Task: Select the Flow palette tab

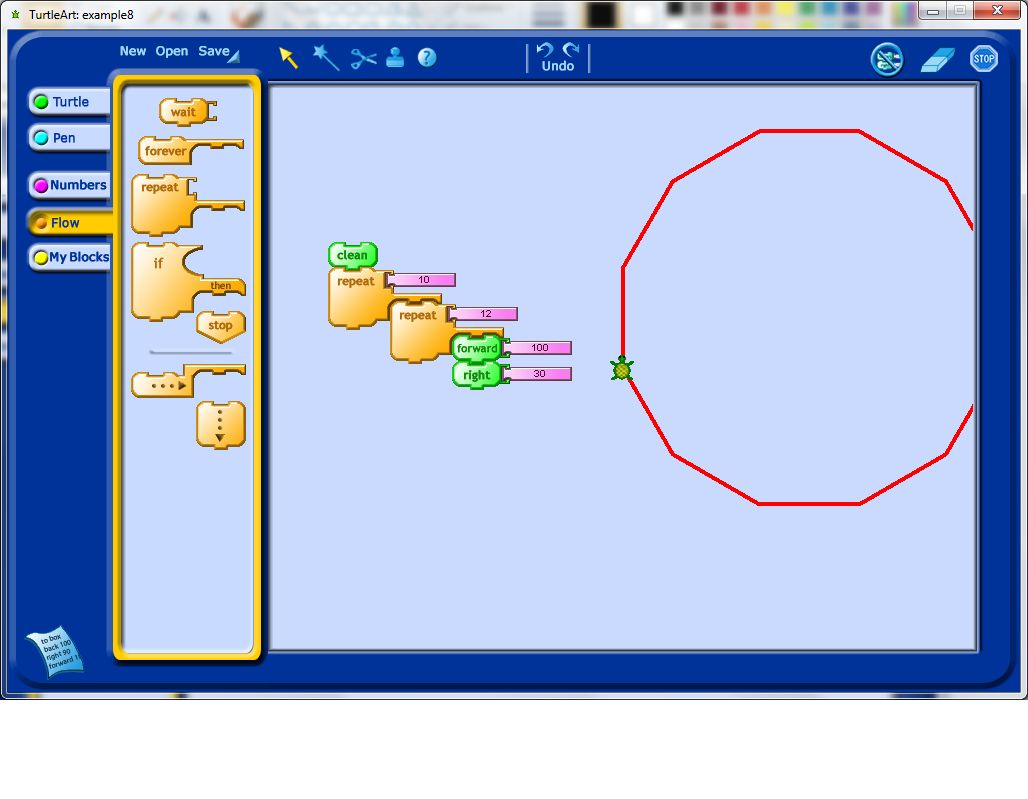Action: [70, 223]
